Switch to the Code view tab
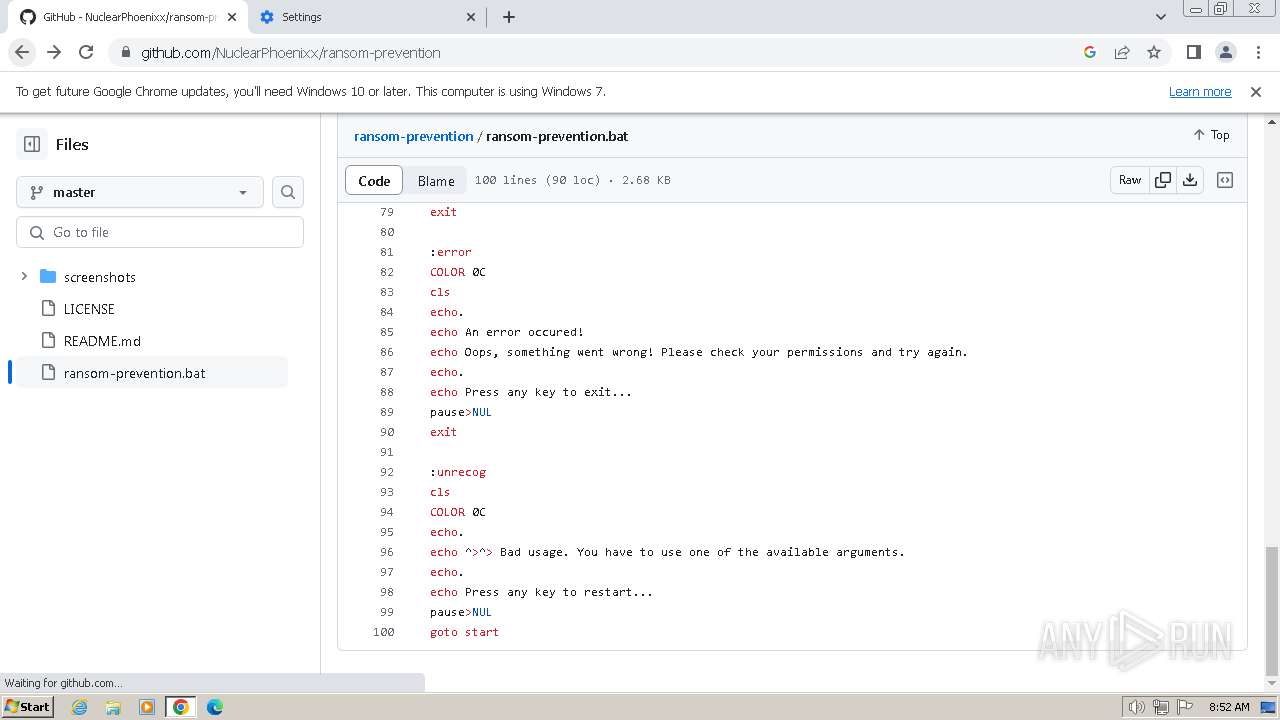The image size is (1280, 720). click(374, 181)
